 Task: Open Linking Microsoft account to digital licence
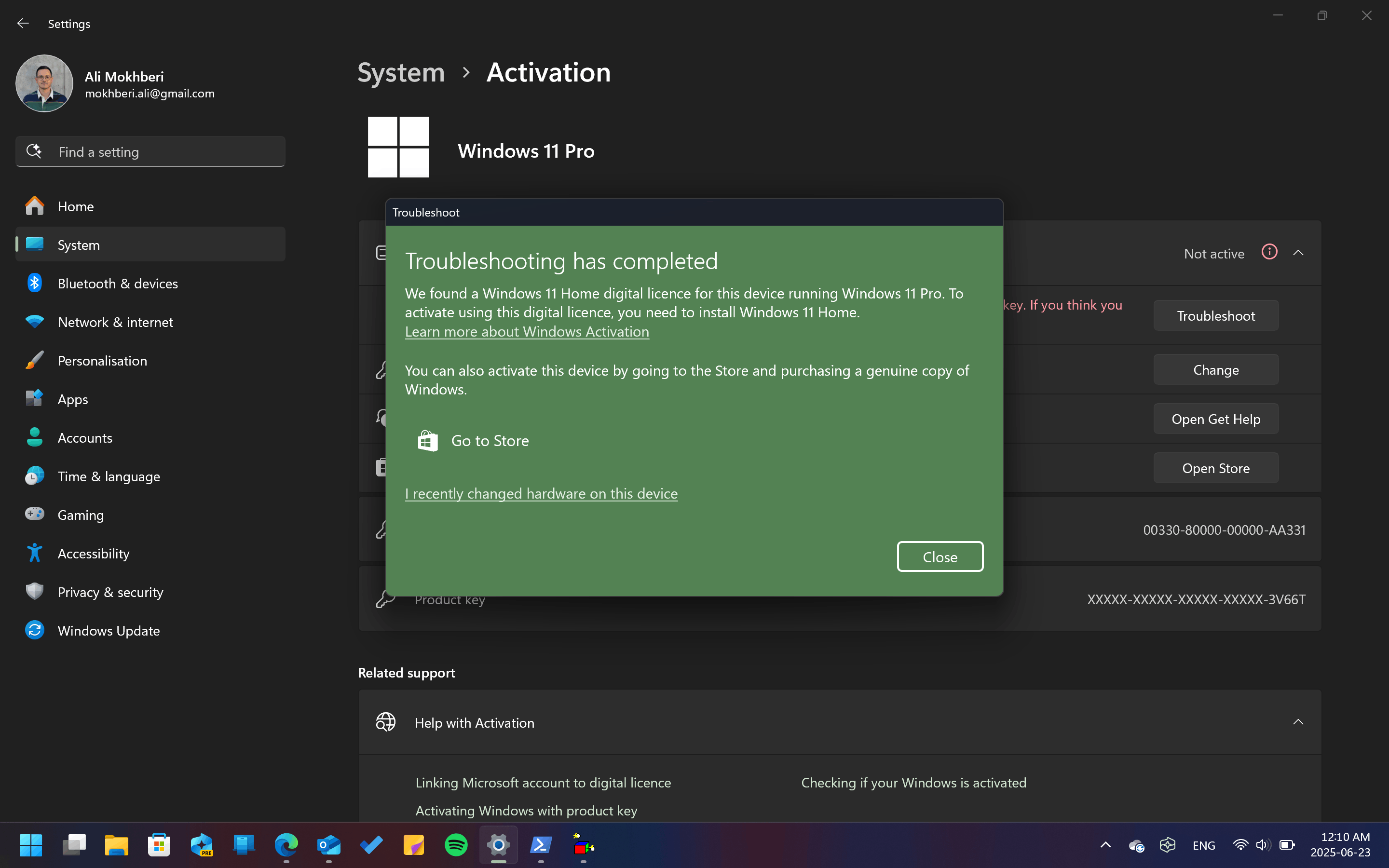tap(543, 783)
